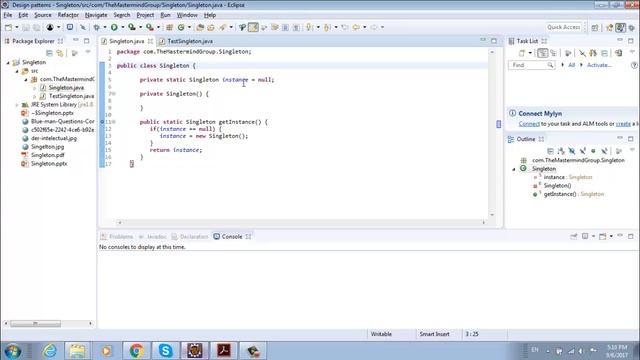Click the Open Perspective icon

coord(595,27)
